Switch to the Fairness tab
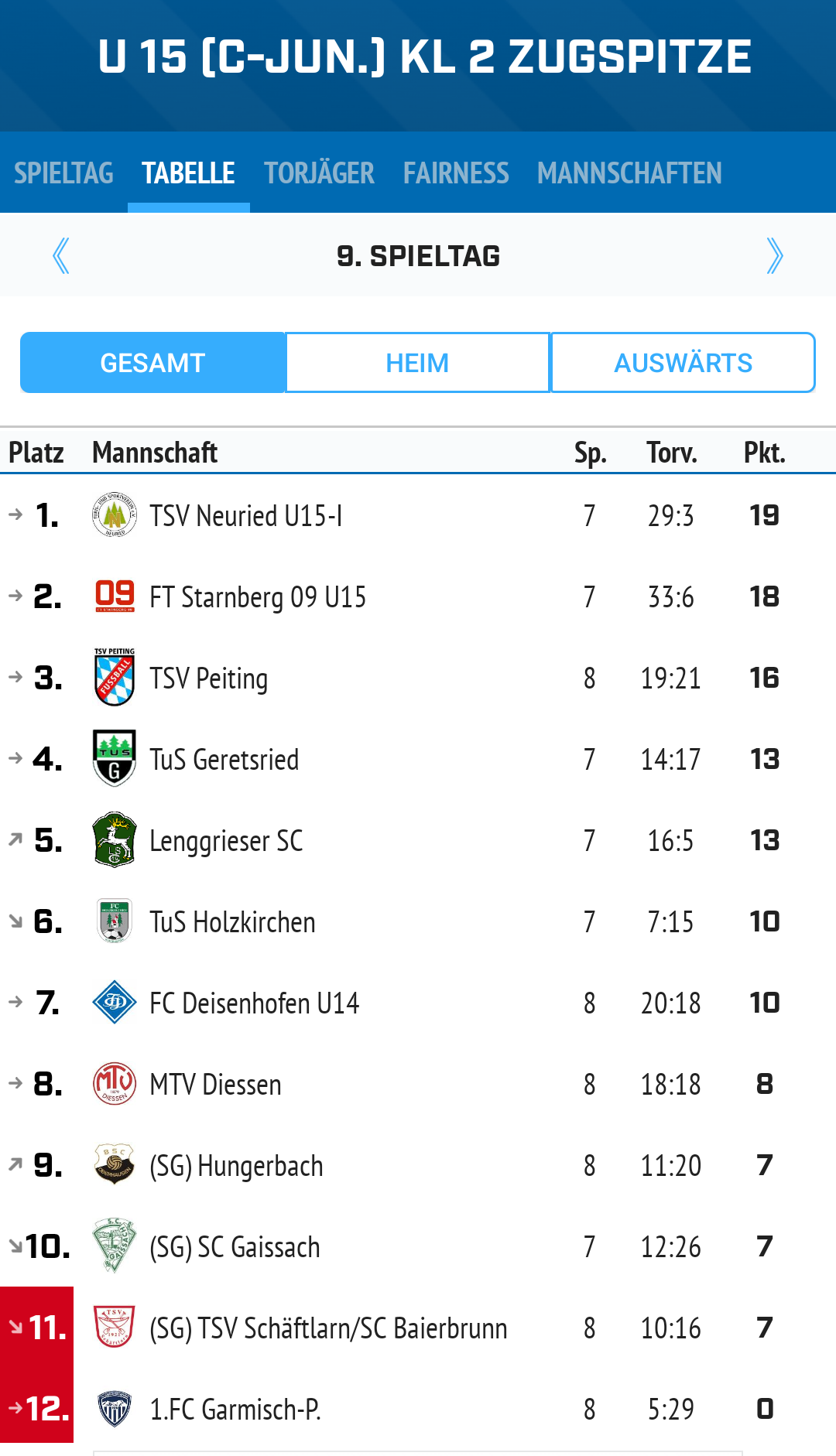Viewport: 836px width, 1456px height. coord(456,173)
